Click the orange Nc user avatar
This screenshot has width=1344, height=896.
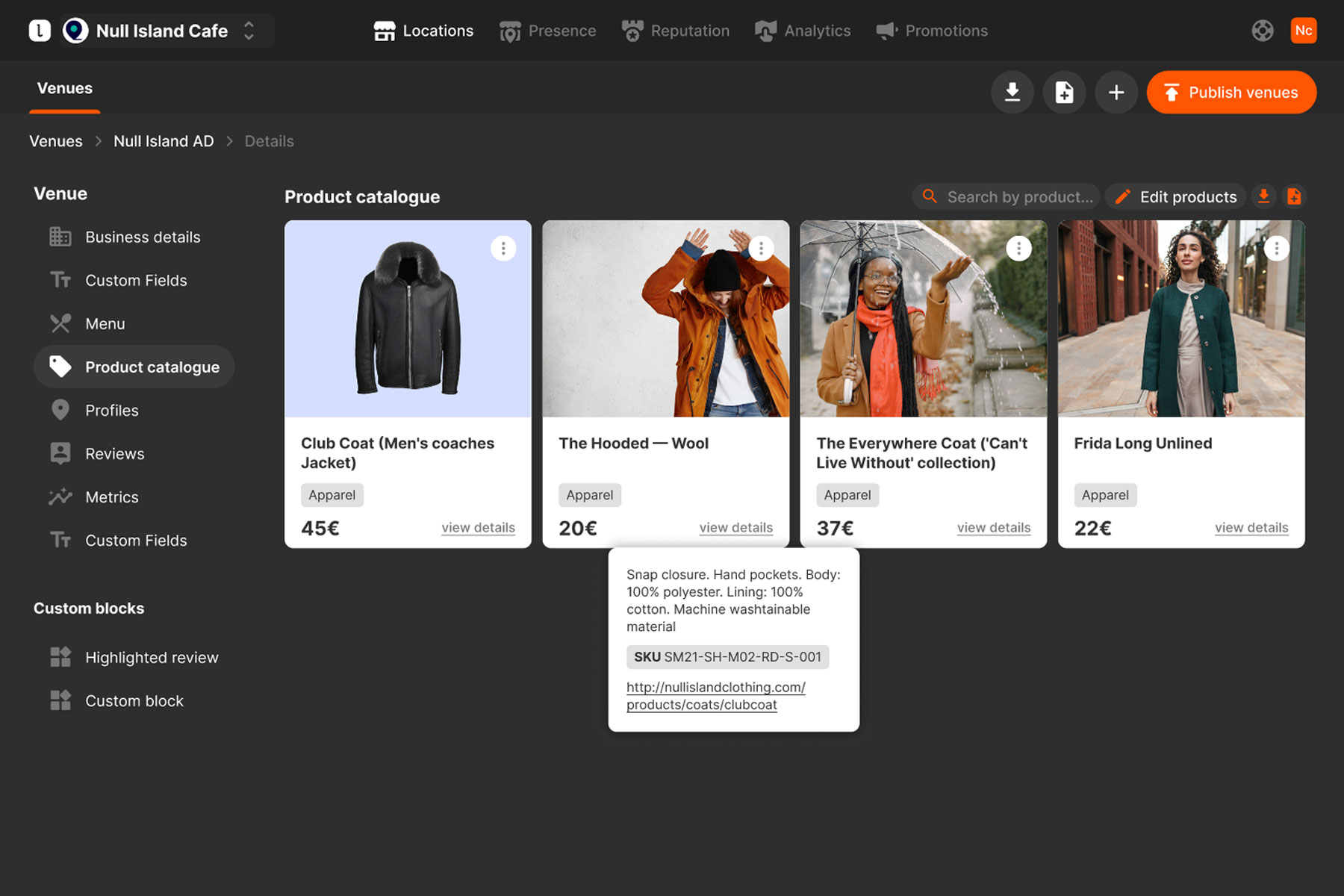coord(1303,31)
